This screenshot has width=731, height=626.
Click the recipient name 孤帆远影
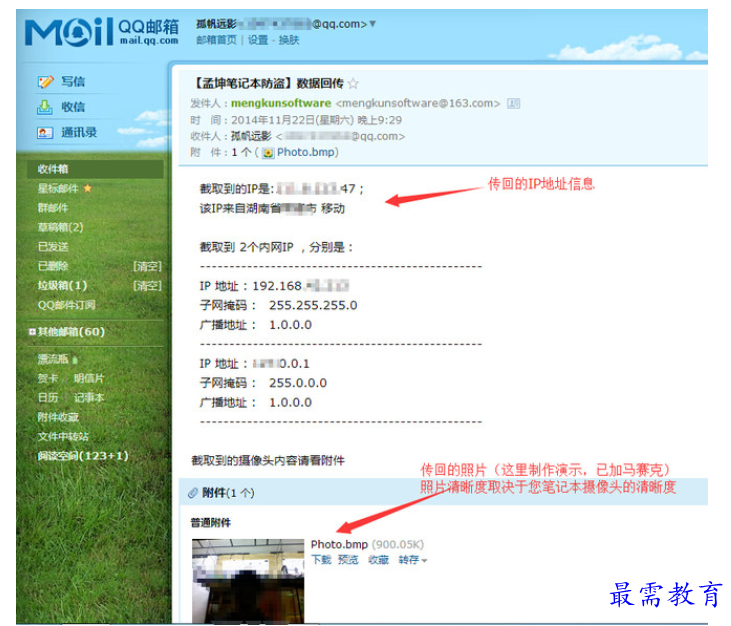pos(251,137)
